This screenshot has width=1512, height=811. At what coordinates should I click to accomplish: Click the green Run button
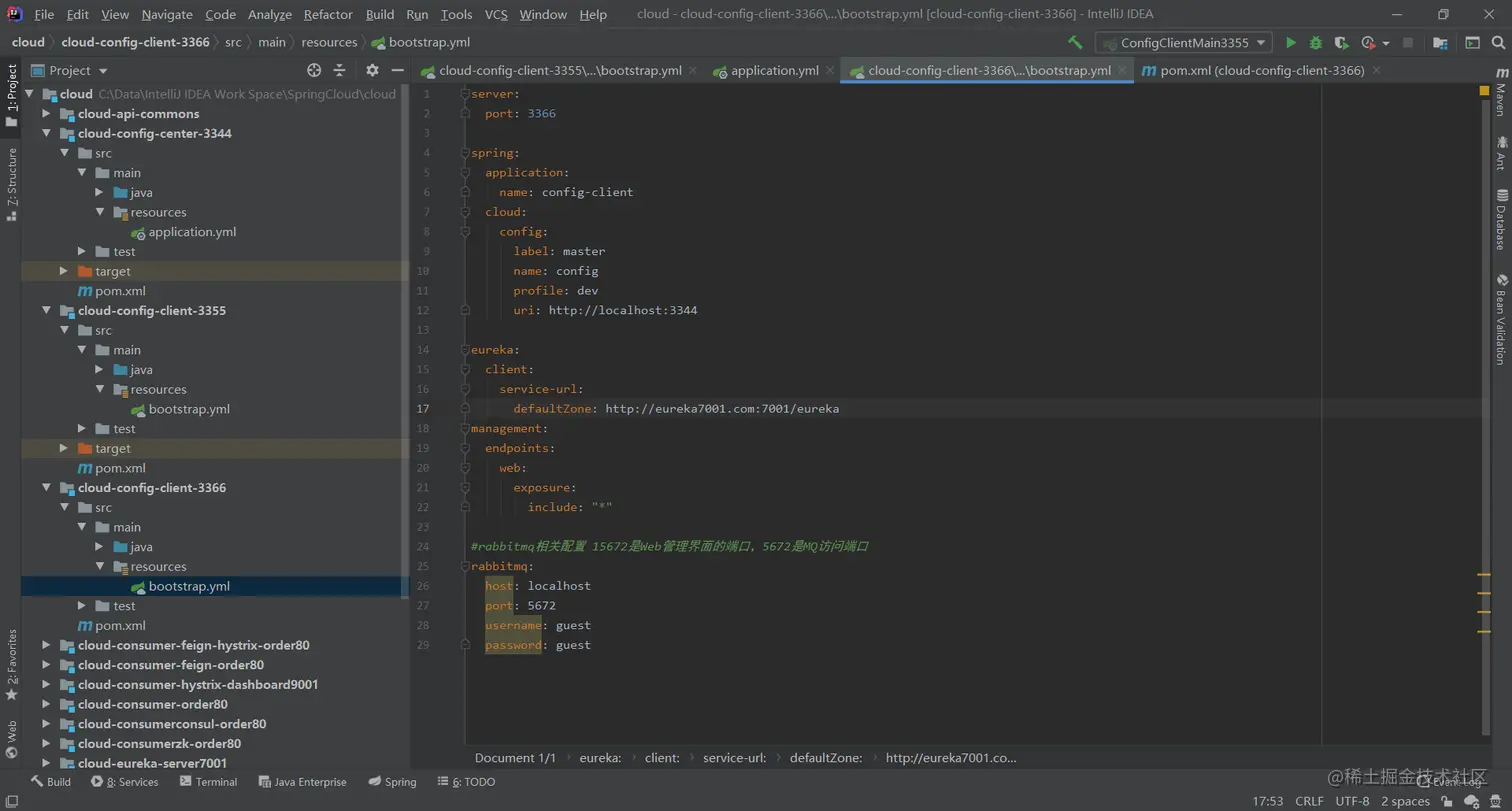1291,43
